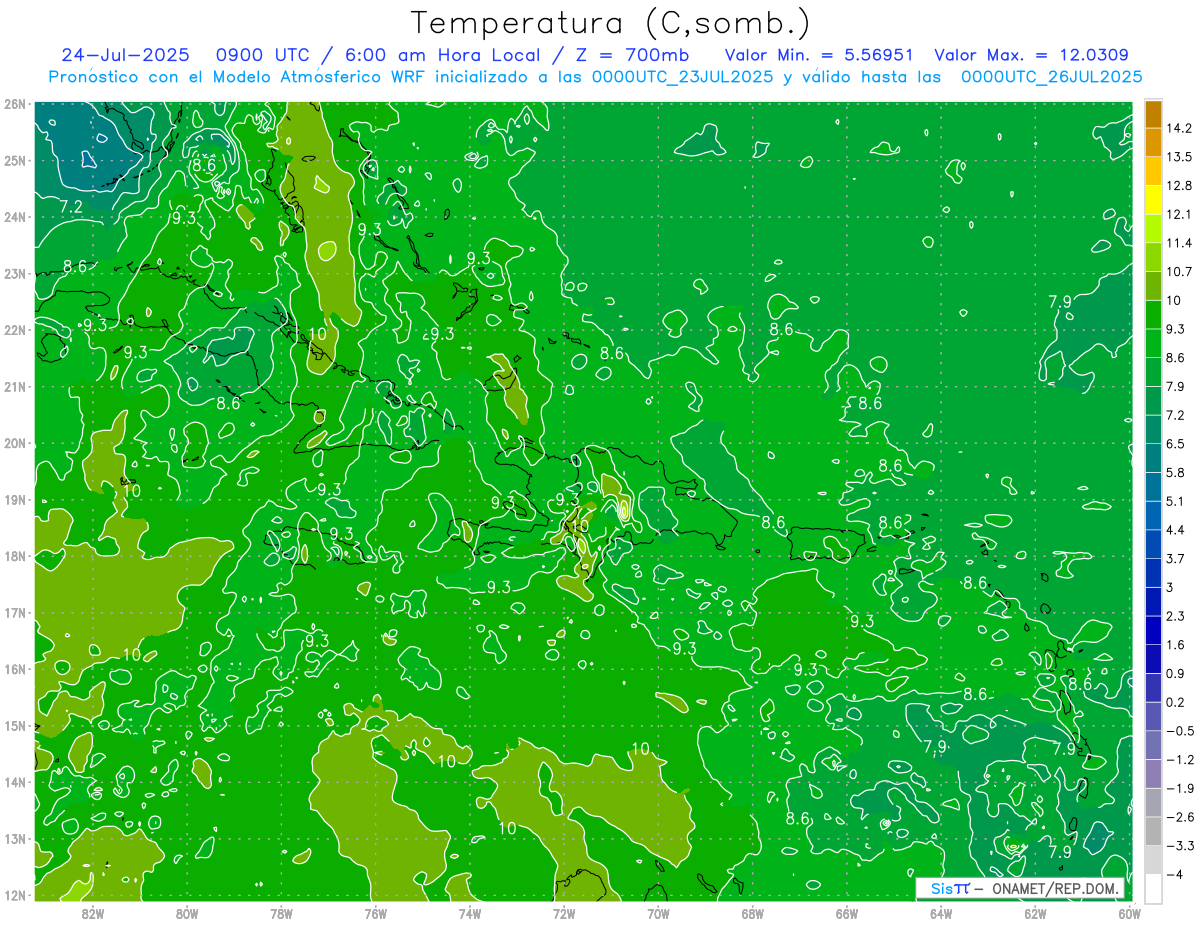Click the yellow segment between 12.1 and 12.8

1153,200
